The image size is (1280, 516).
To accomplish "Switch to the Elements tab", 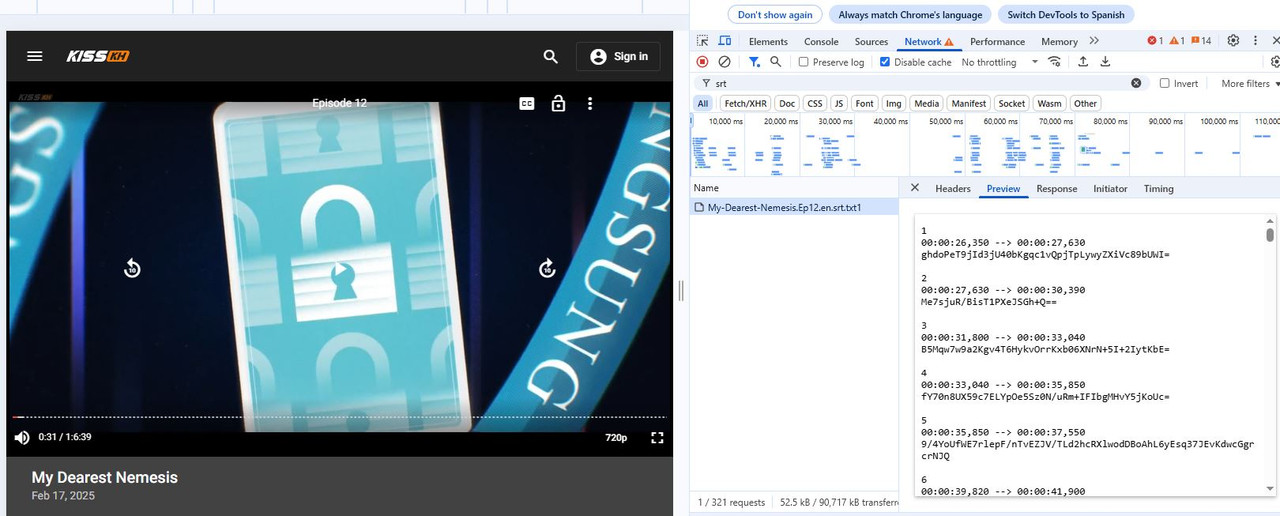I will point(768,42).
